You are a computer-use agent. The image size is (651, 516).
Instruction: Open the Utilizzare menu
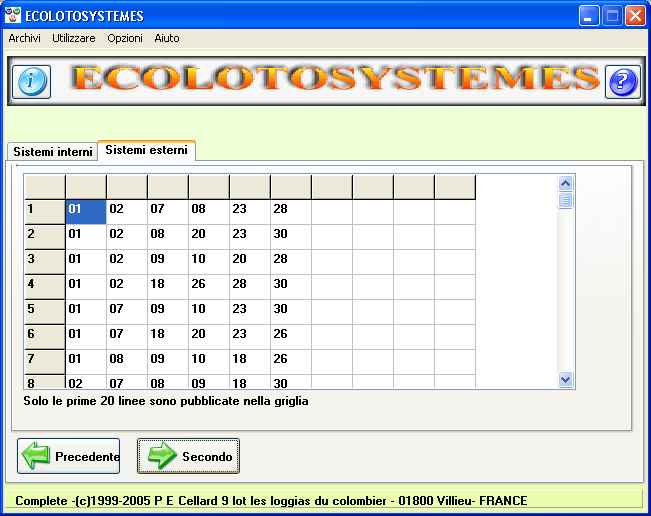74,38
